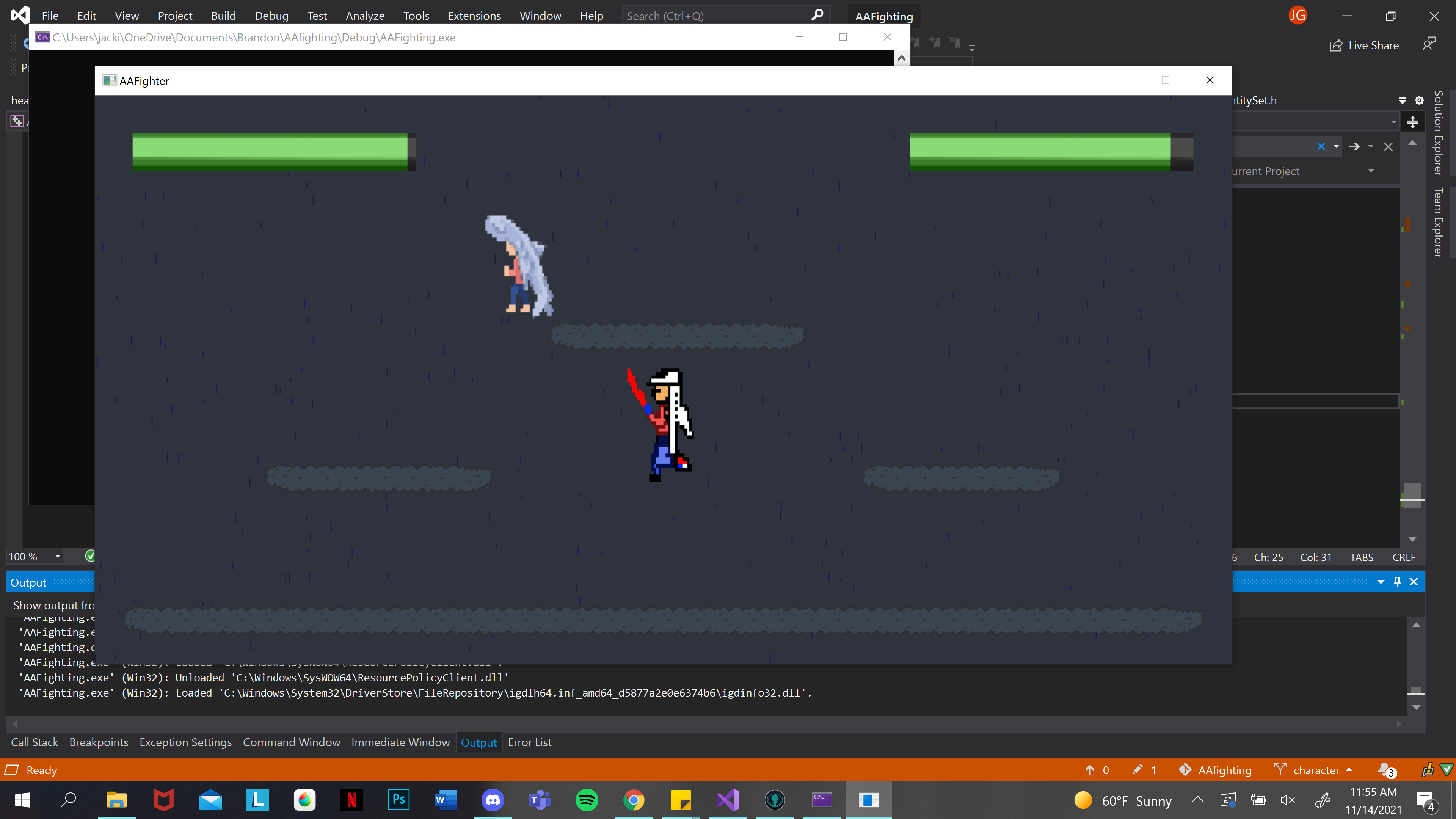This screenshot has height=819, width=1456.
Task: Click the search magnifier icon
Action: 817,15
